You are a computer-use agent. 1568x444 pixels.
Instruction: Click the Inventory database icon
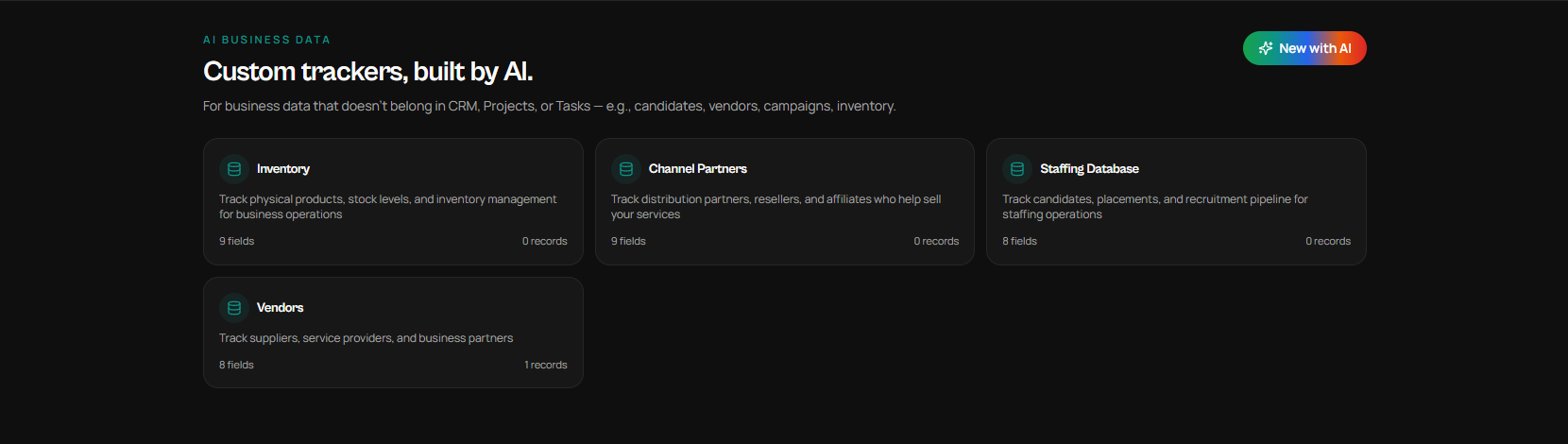coord(234,169)
